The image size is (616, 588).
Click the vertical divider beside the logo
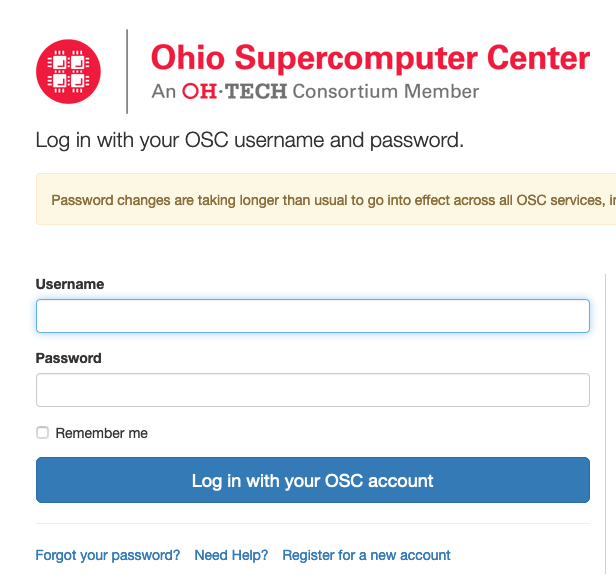click(x=127, y=70)
